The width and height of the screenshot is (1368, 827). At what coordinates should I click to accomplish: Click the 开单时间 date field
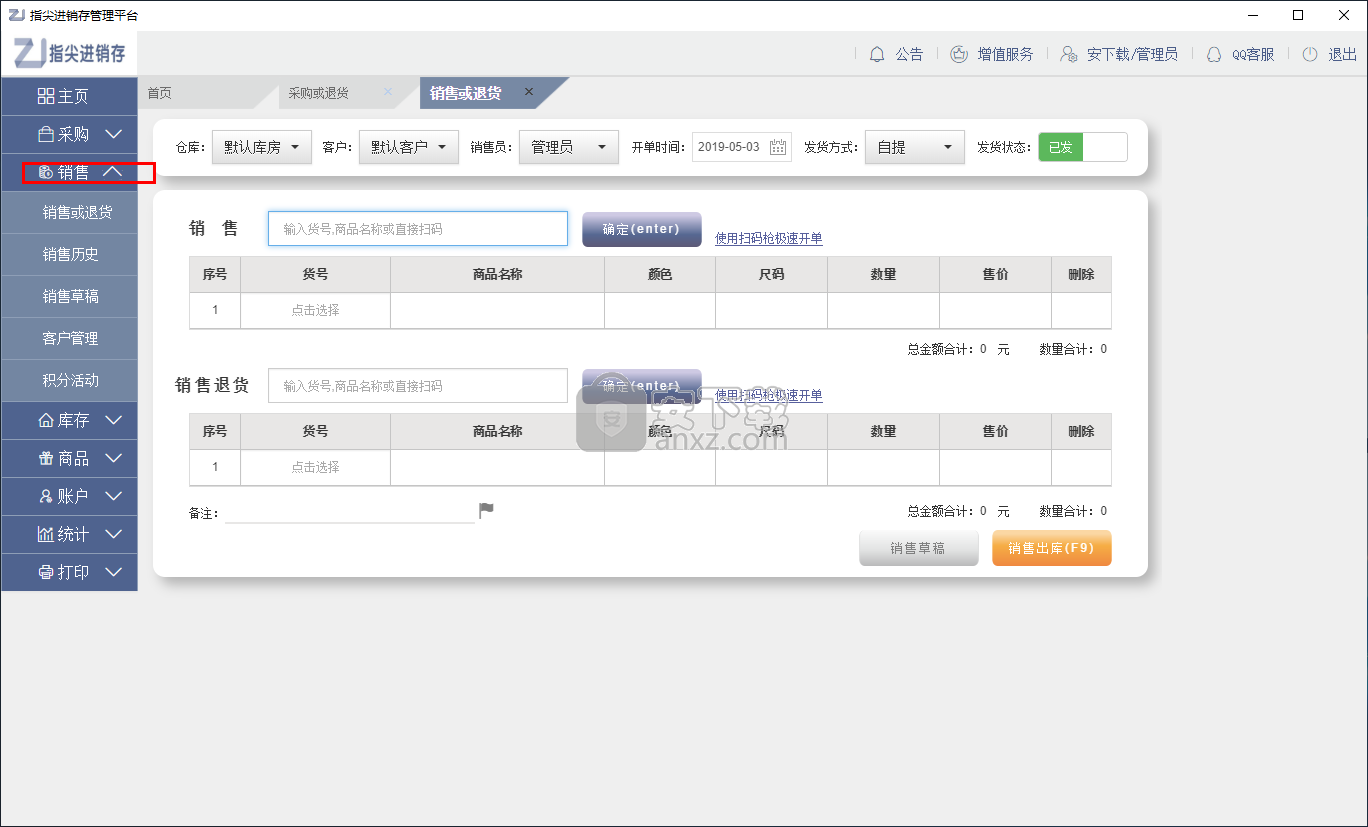[742, 147]
